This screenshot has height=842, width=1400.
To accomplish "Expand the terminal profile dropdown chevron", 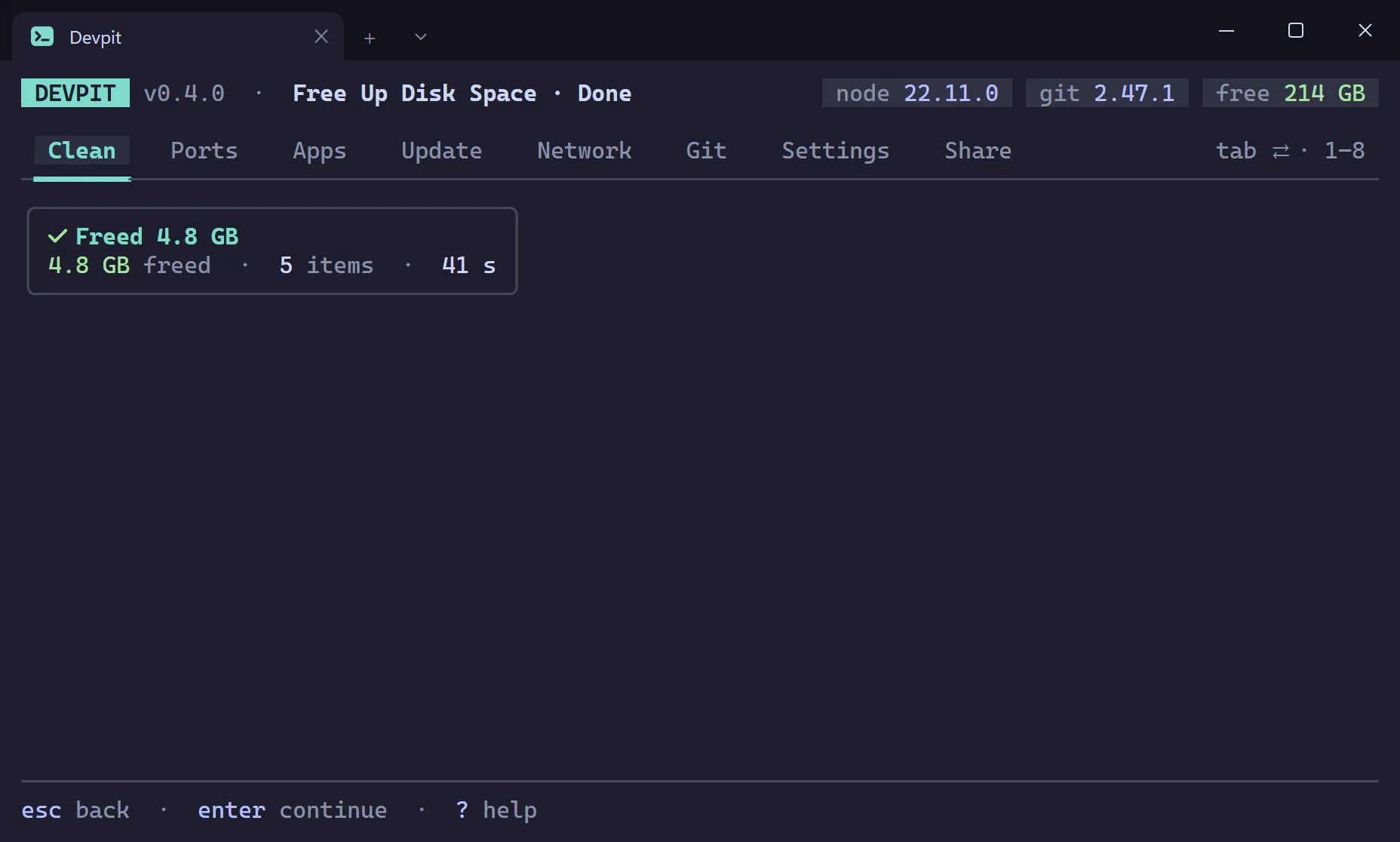I will pos(421,37).
